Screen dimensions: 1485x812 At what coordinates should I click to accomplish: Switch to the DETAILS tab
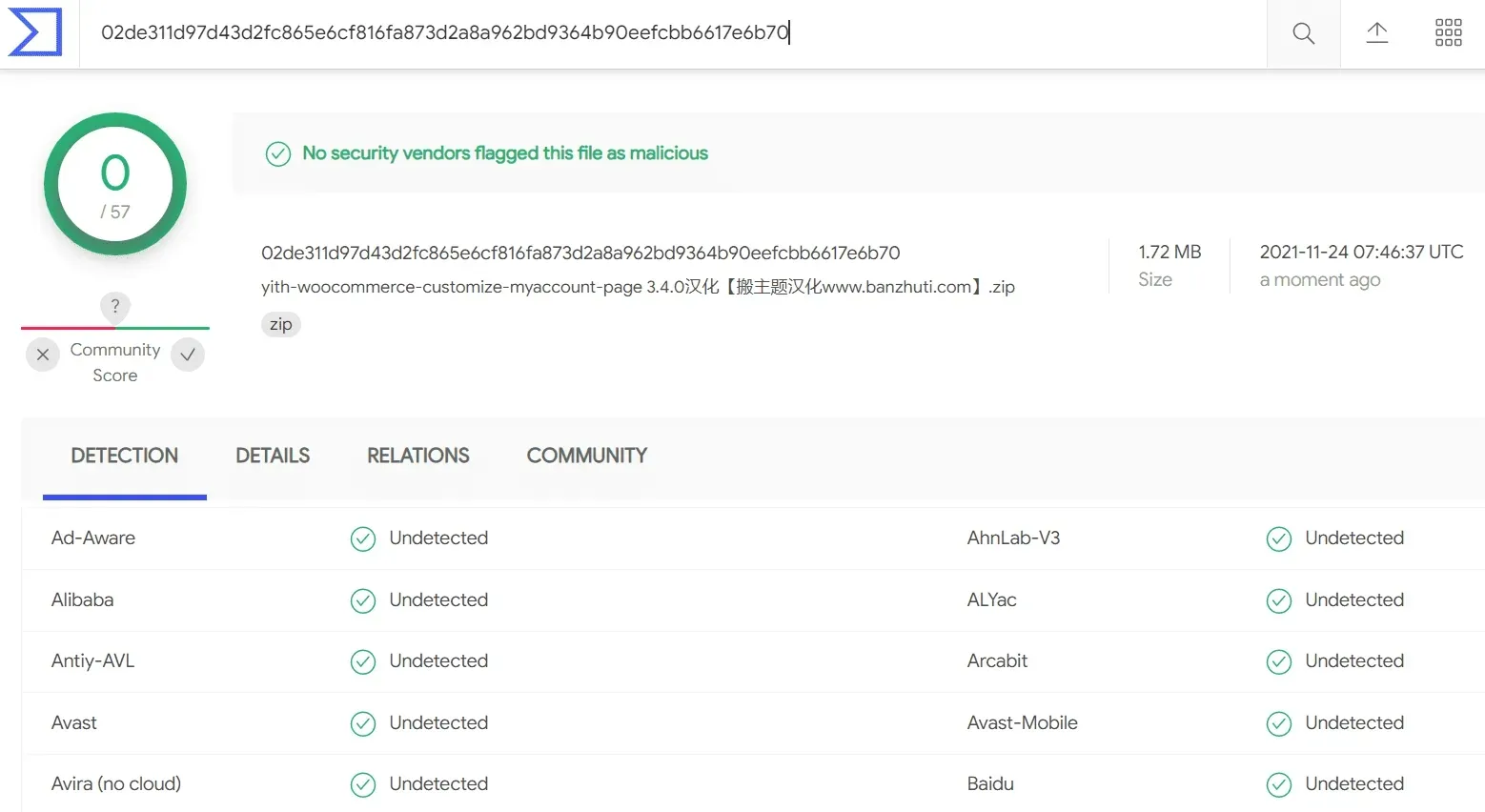click(x=273, y=457)
